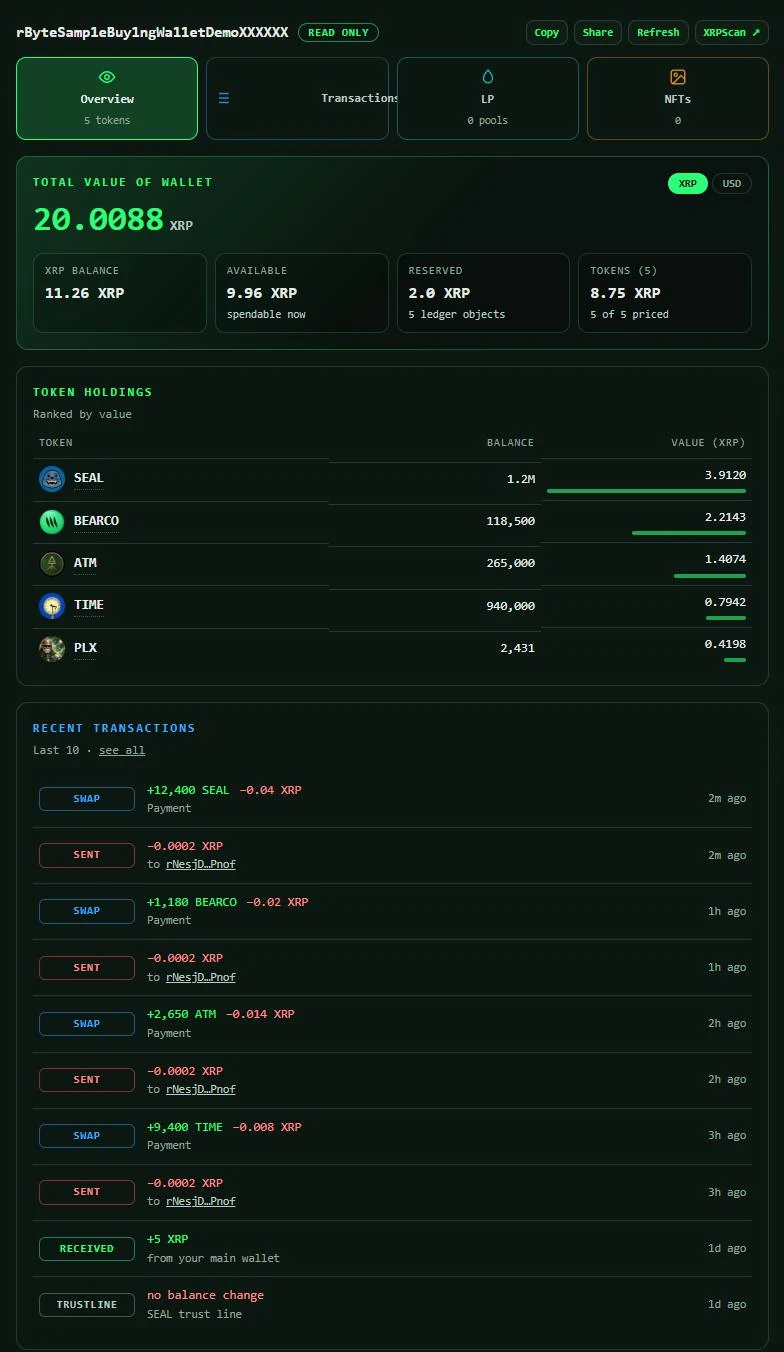784x1352 pixels.
Task: Click the VALUE (XRP) column header
Action: point(708,442)
